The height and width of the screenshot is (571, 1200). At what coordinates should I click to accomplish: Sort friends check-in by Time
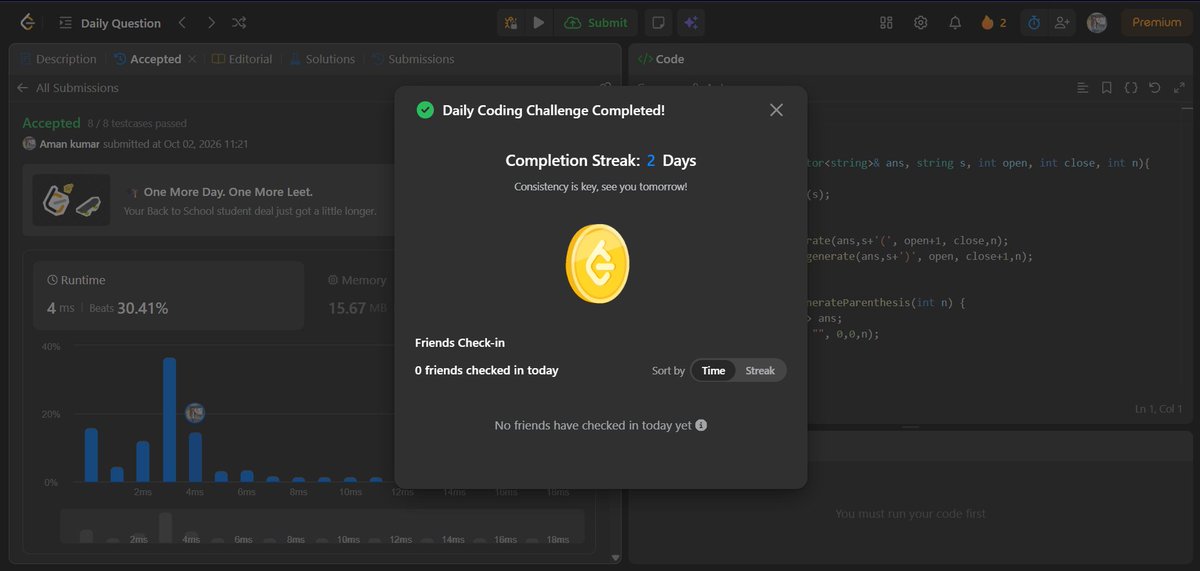pyautogui.click(x=713, y=370)
